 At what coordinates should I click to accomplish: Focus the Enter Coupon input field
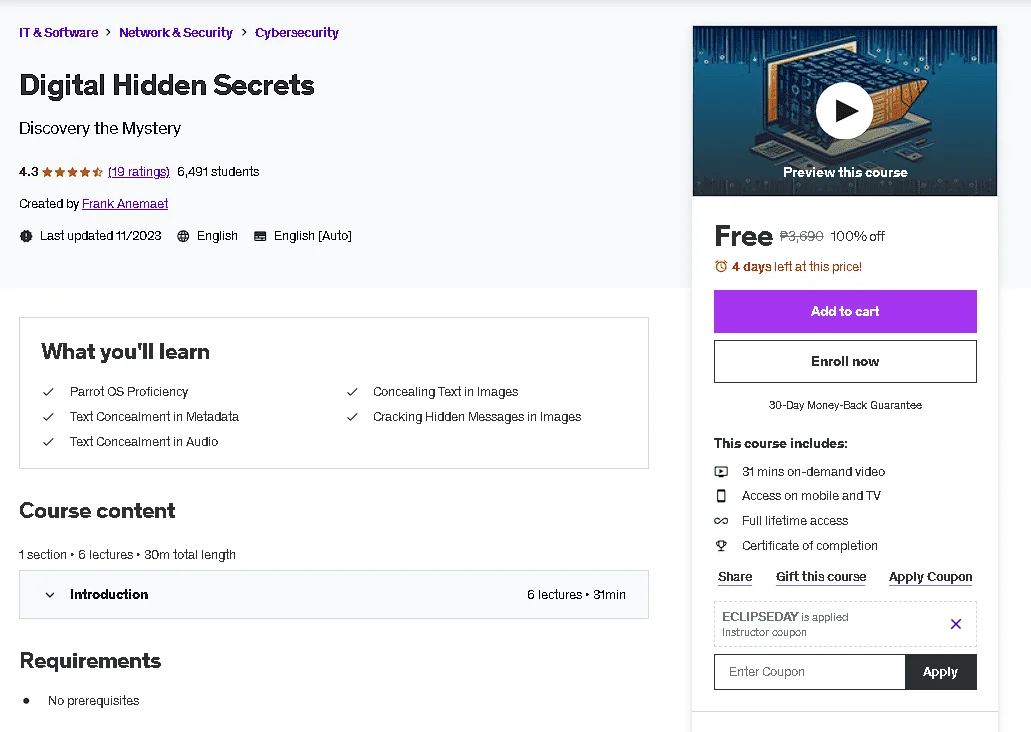809,671
